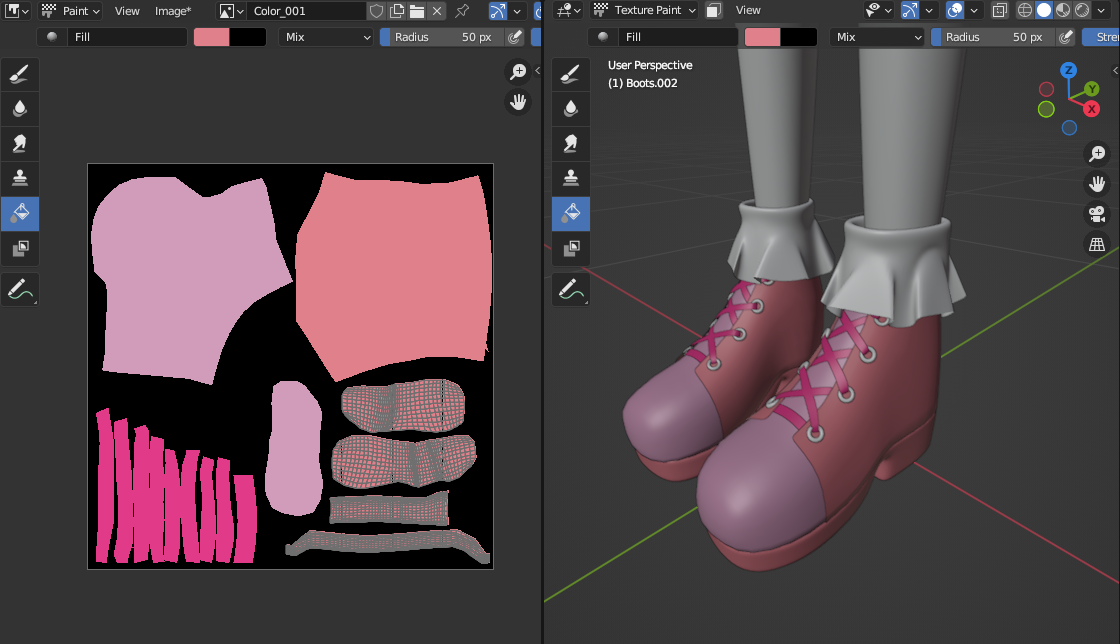Toggle radius pressure sensitivity in the image editor

pos(515,37)
